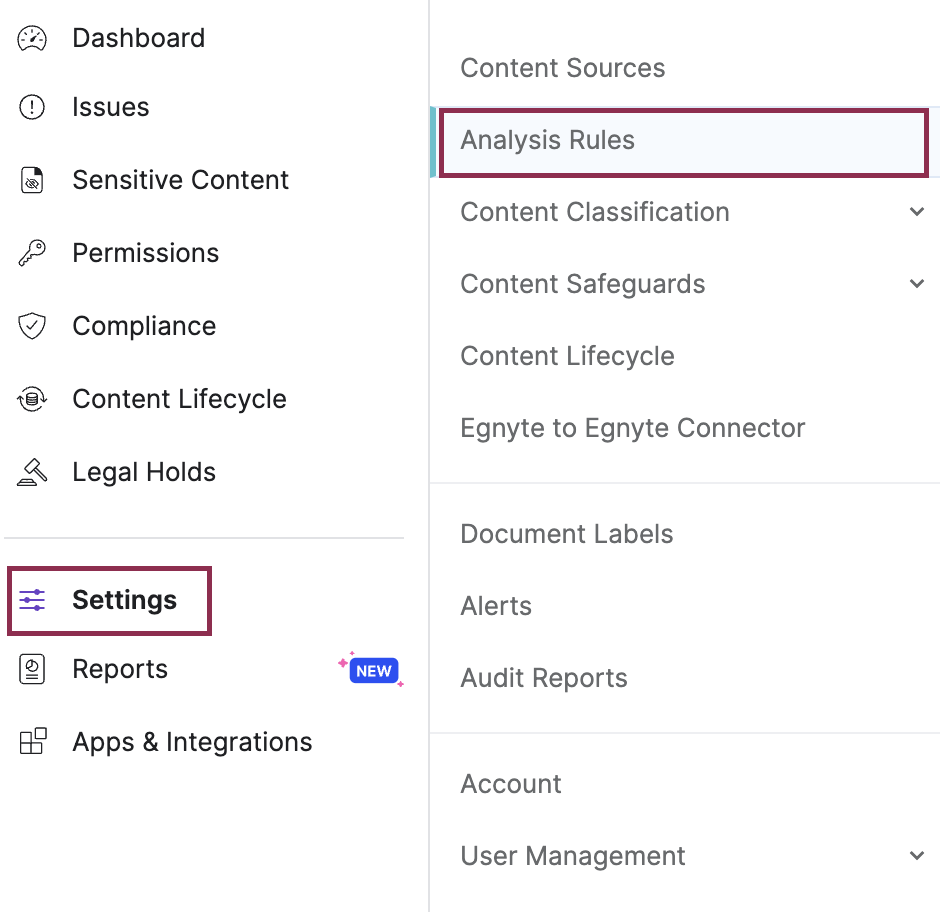Image resolution: width=940 pixels, height=912 pixels.
Task: Open Legal Holds using the gavel icon
Action: click(x=31, y=471)
